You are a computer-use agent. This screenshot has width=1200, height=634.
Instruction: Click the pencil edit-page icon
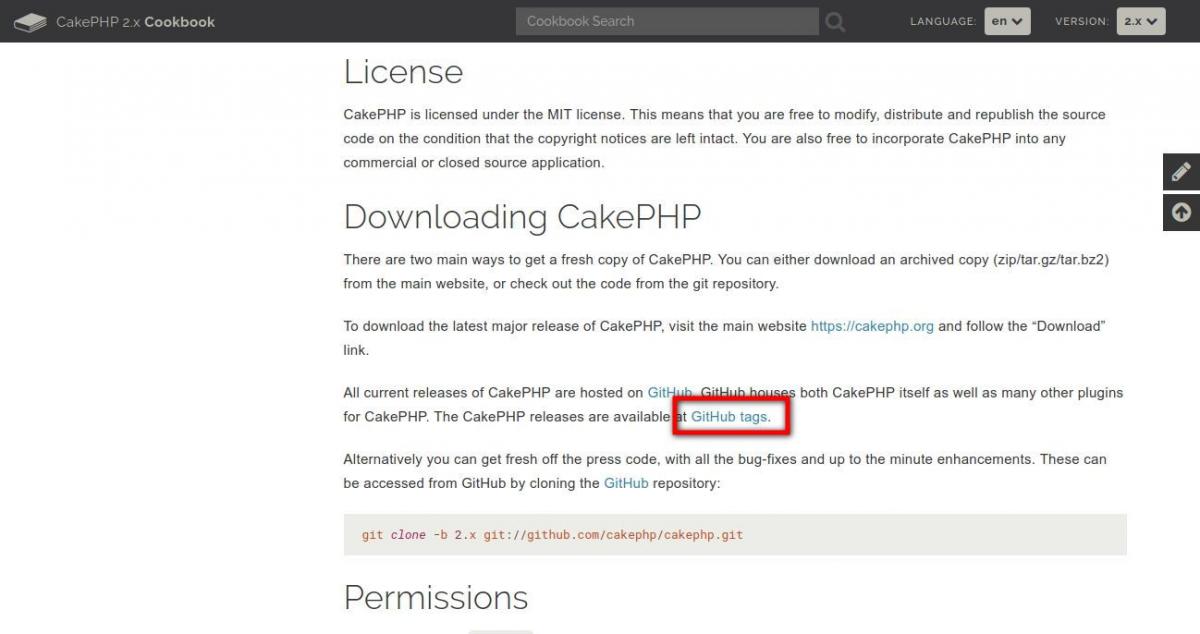coord(1181,172)
